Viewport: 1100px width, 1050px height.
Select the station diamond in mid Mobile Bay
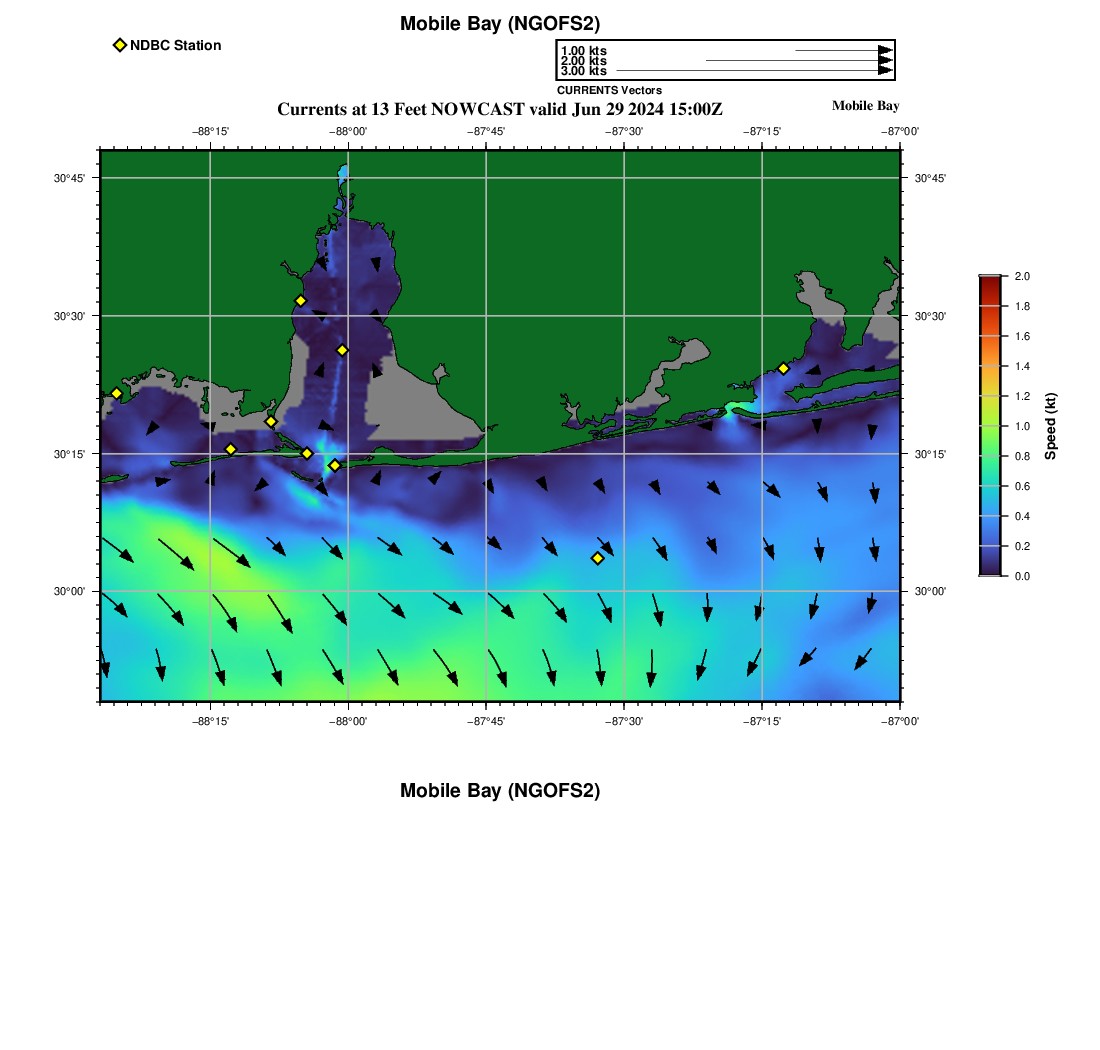342,350
